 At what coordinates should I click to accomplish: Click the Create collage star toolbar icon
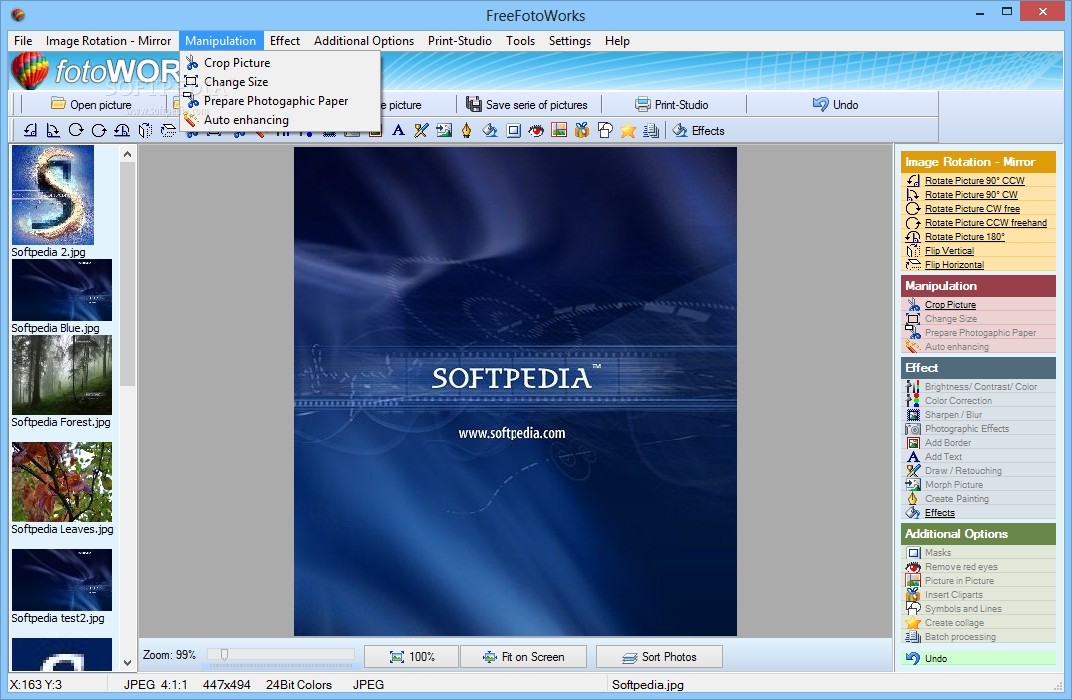pyautogui.click(x=628, y=130)
